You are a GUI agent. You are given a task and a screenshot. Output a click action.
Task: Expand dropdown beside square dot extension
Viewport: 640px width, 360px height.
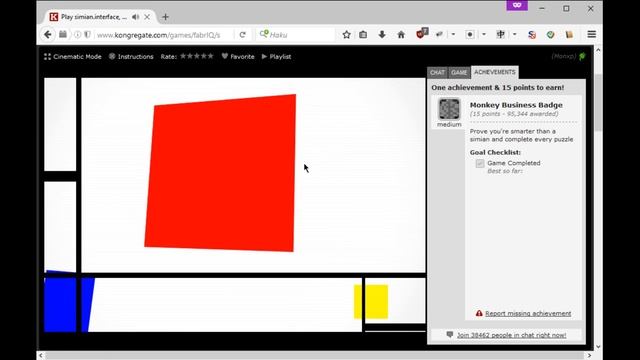(484, 35)
